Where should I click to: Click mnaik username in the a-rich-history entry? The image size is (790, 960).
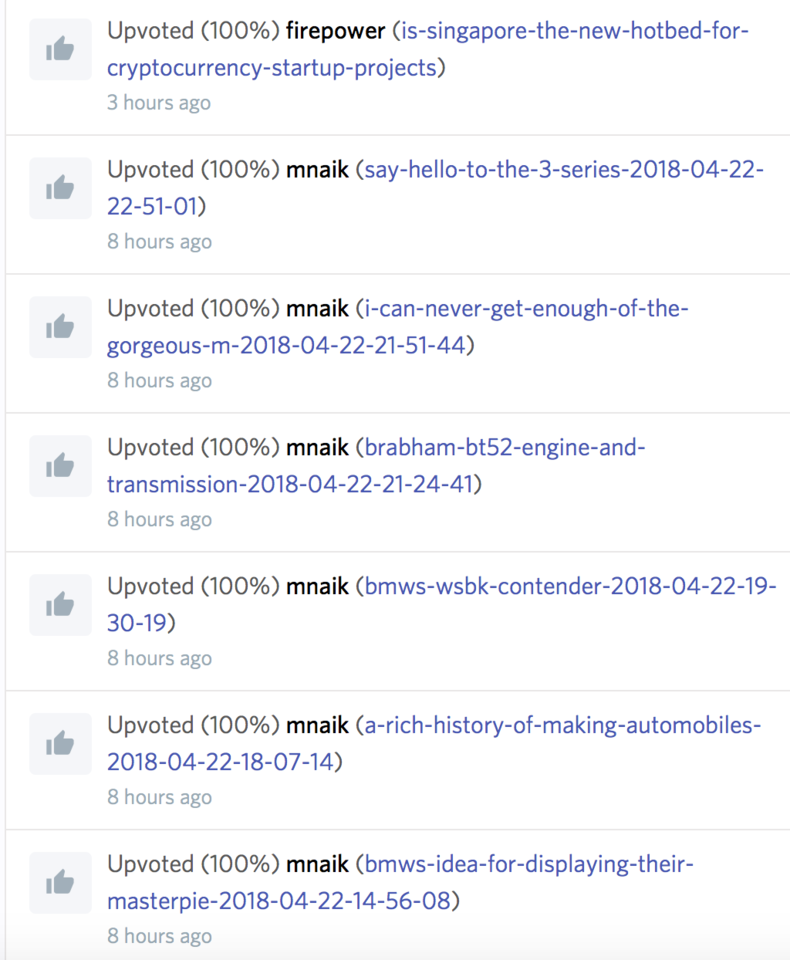pos(317,725)
